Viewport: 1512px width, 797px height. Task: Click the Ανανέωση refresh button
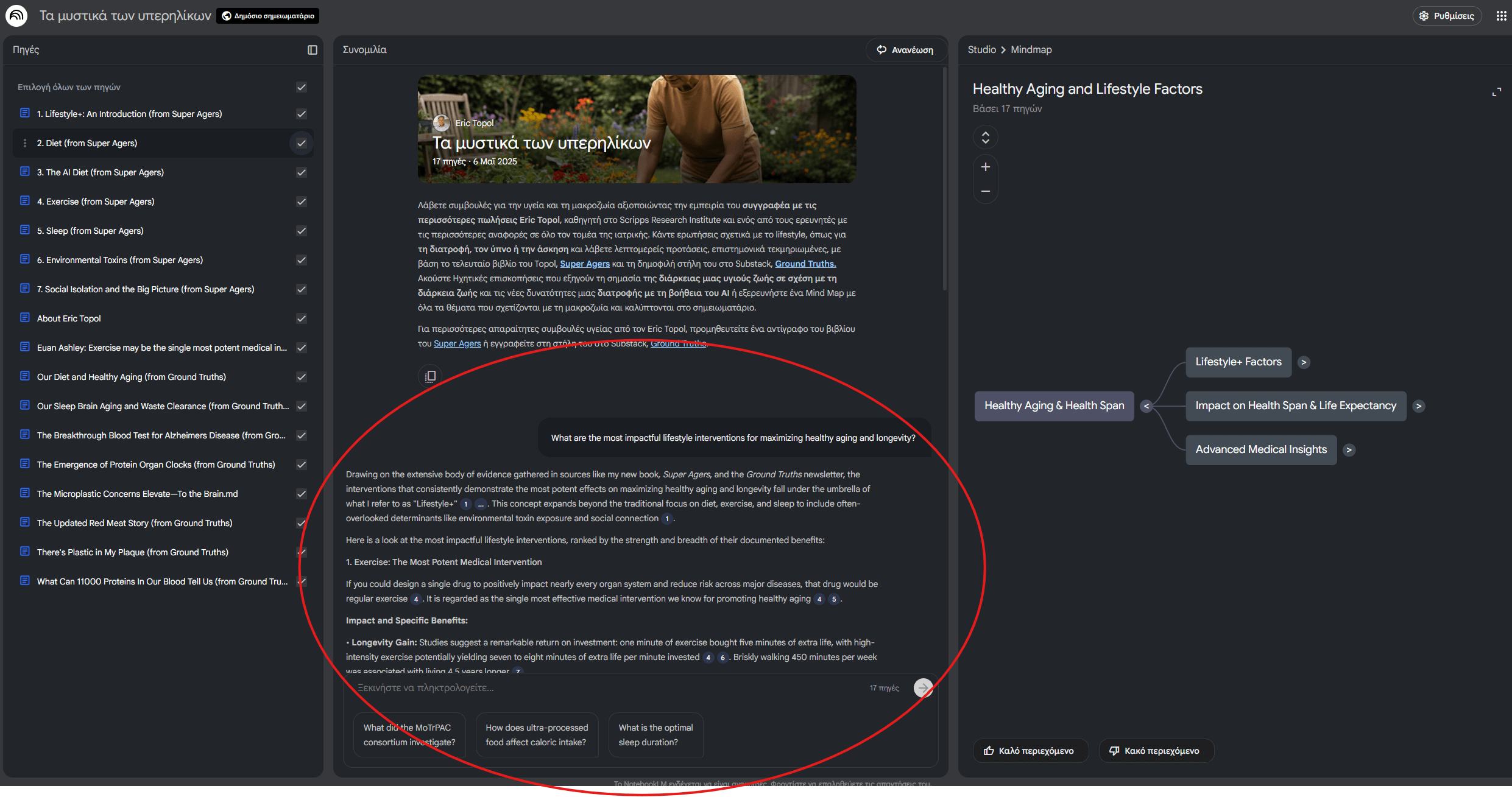[905, 50]
